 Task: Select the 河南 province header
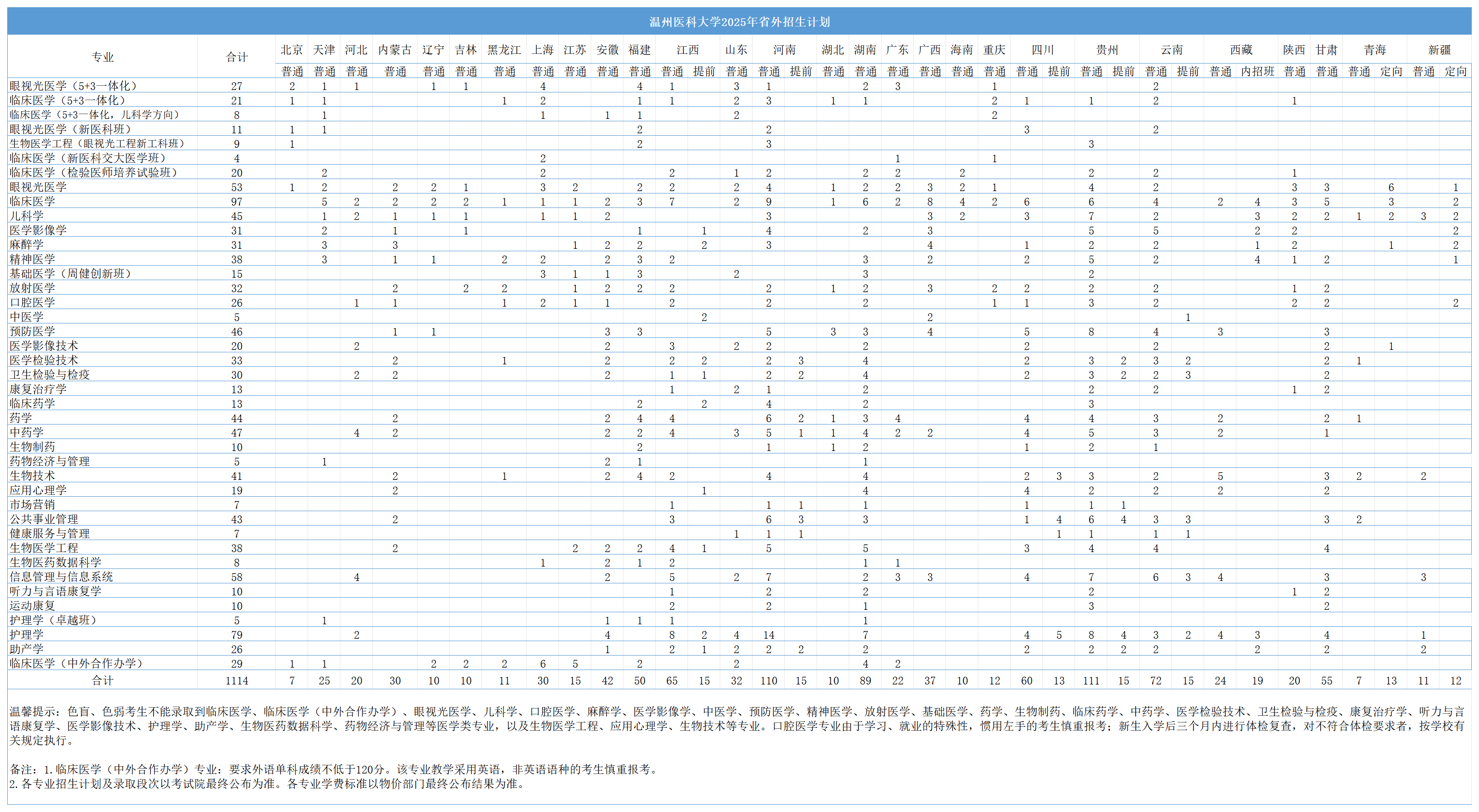784,50
